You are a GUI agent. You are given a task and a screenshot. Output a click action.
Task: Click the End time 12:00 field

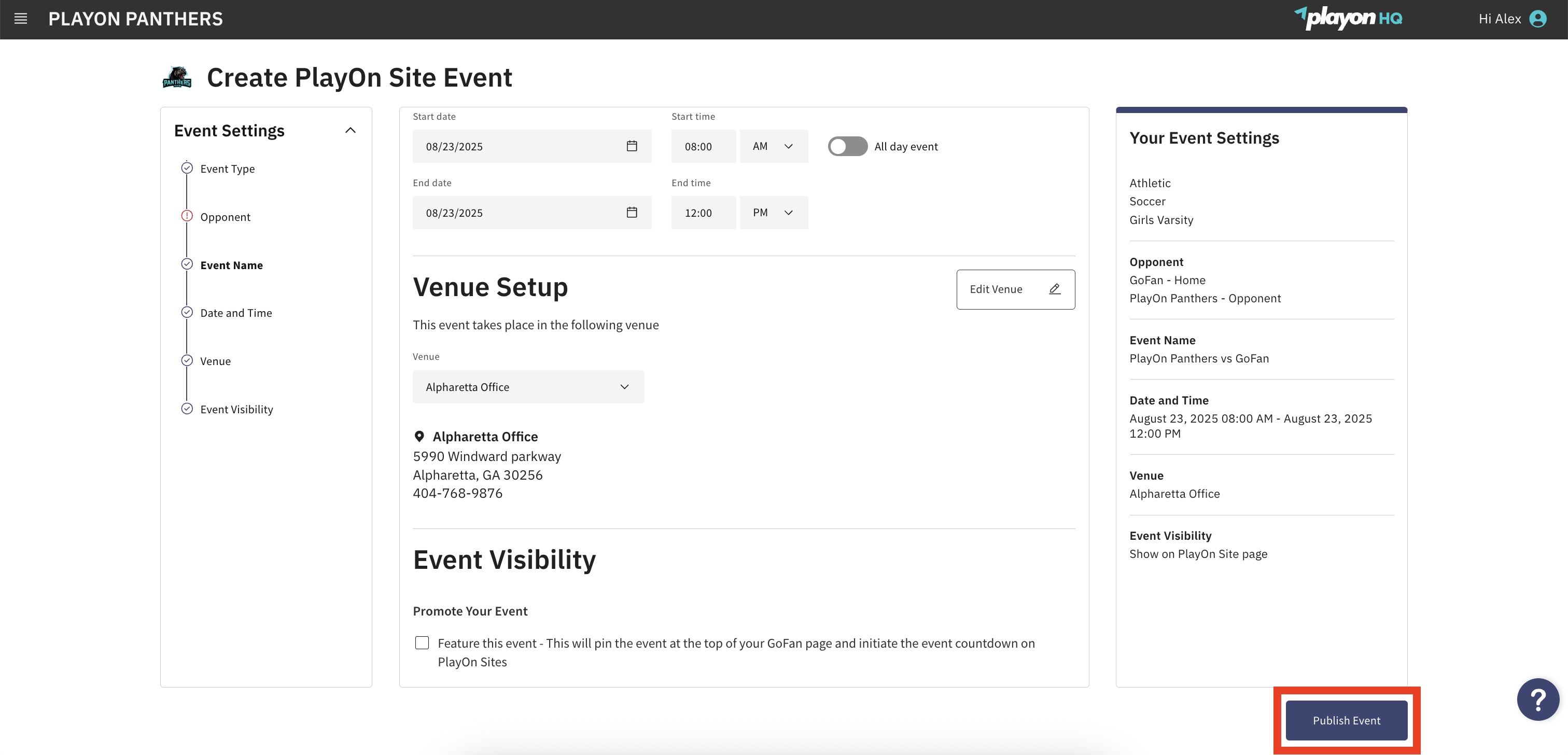point(704,213)
